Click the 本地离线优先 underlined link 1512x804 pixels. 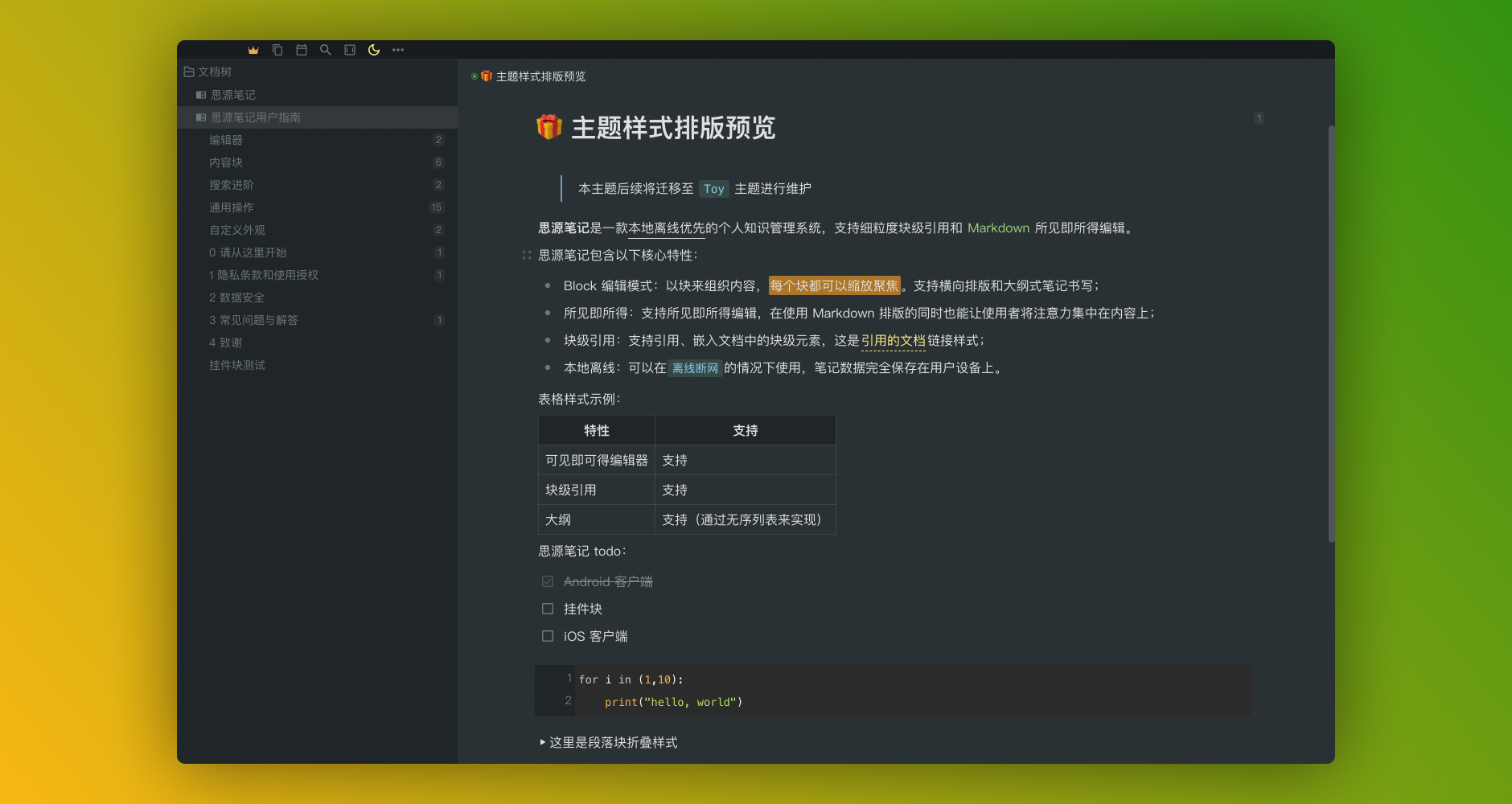click(667, 228)
